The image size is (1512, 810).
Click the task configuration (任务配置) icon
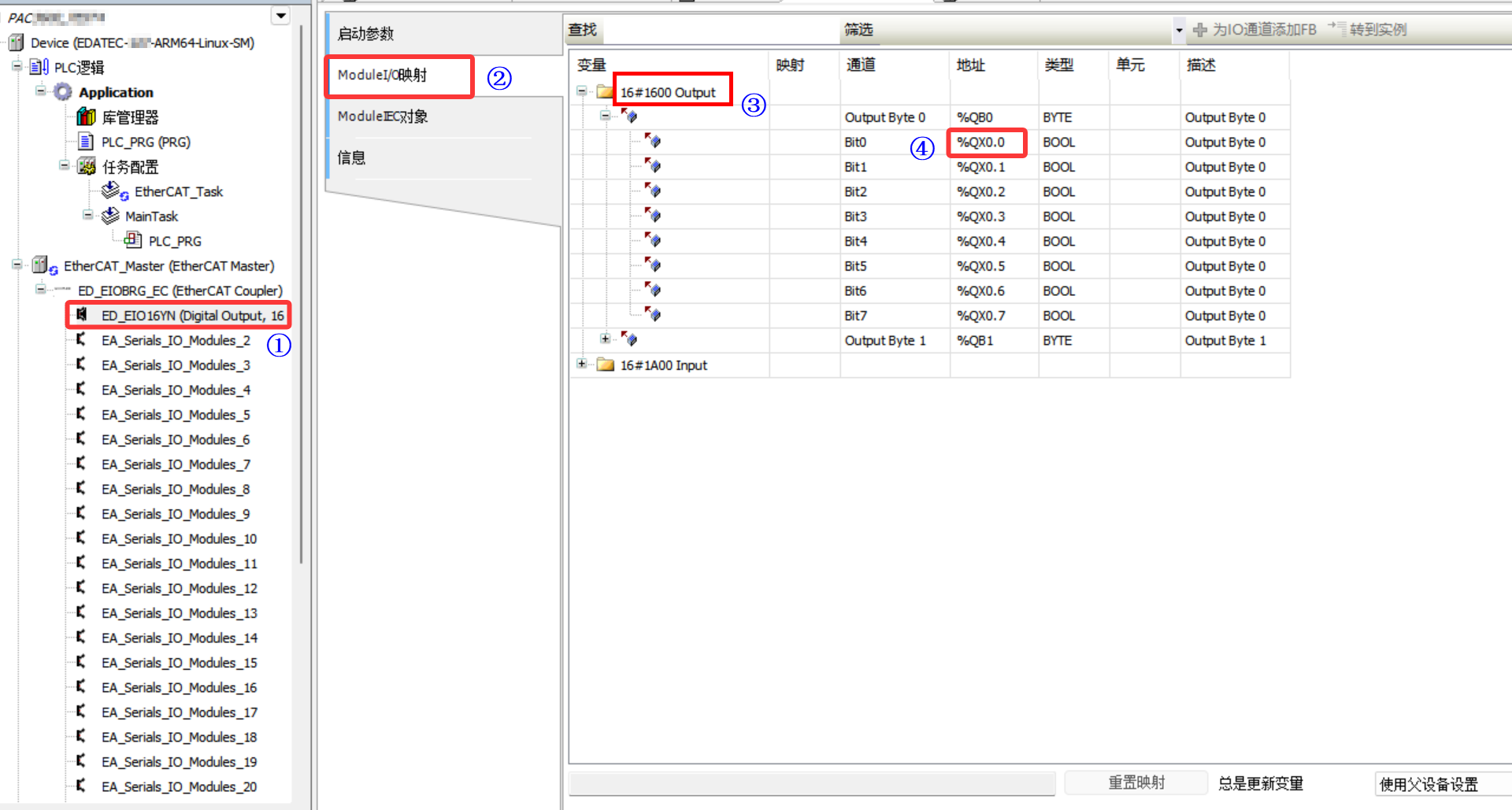[x=86, y=167]
